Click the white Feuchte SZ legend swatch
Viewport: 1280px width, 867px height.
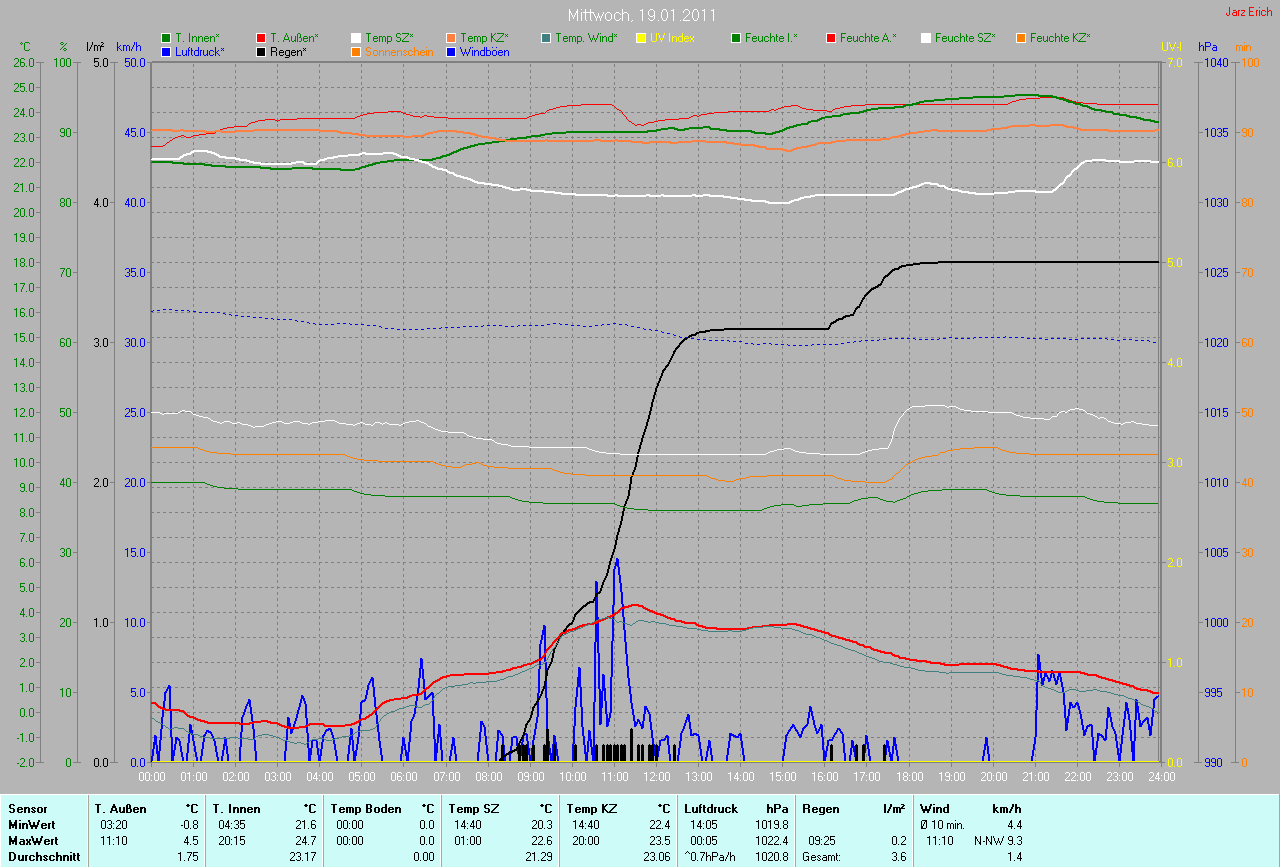pyautogui.click(x=926, y=38)
